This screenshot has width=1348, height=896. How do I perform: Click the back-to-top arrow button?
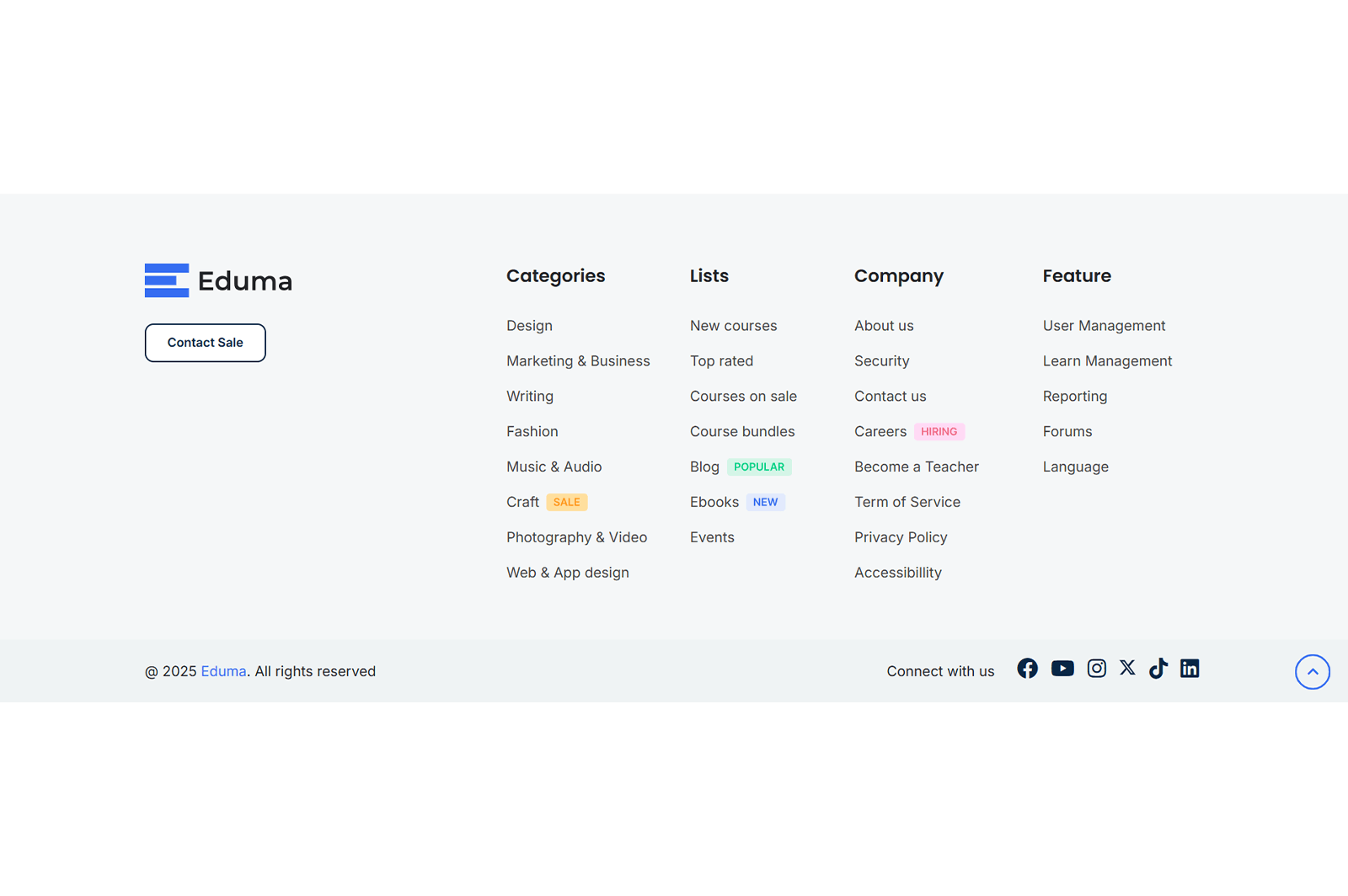(1313, 672)
